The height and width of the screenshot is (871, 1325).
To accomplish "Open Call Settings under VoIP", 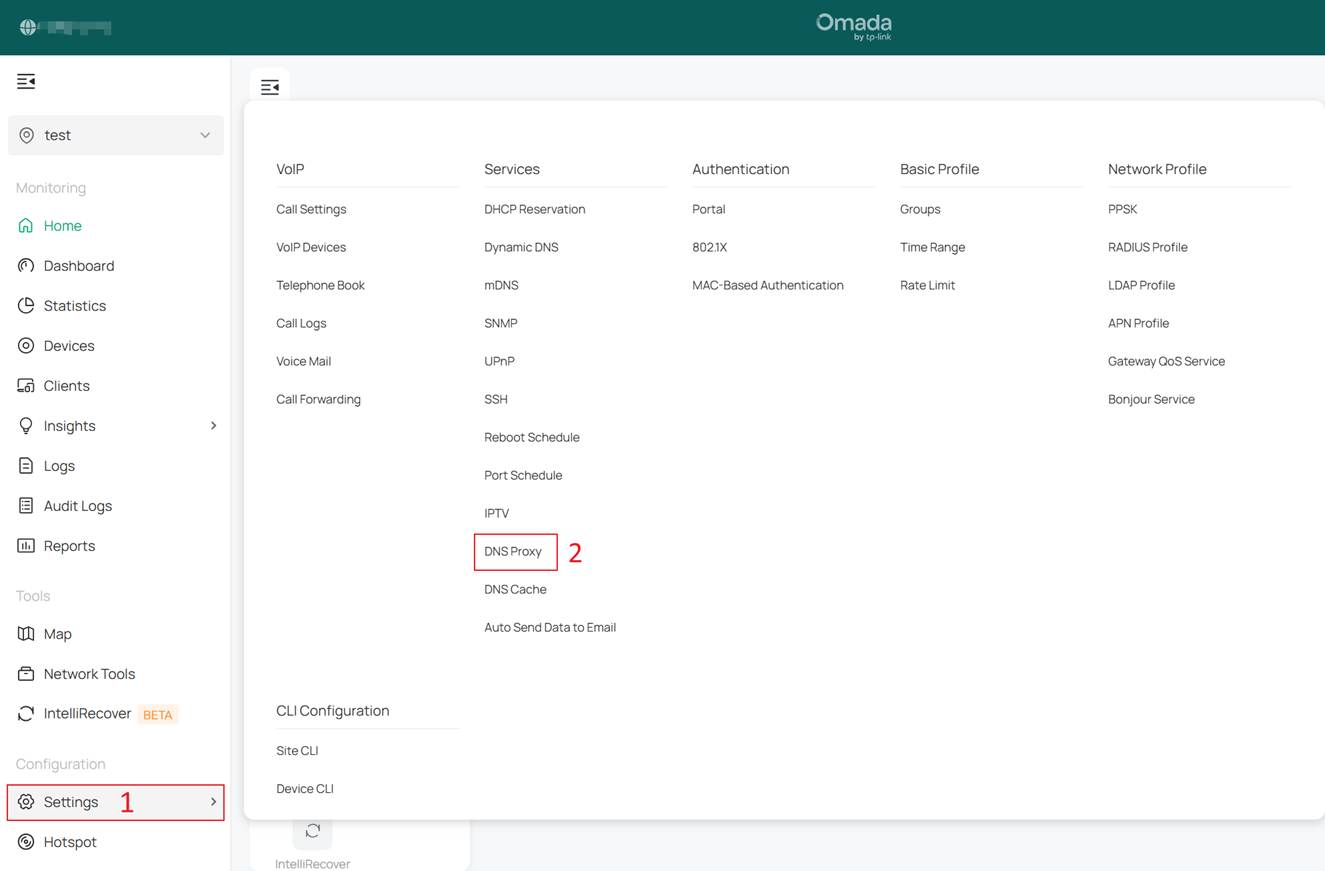I will coord(311,209).
